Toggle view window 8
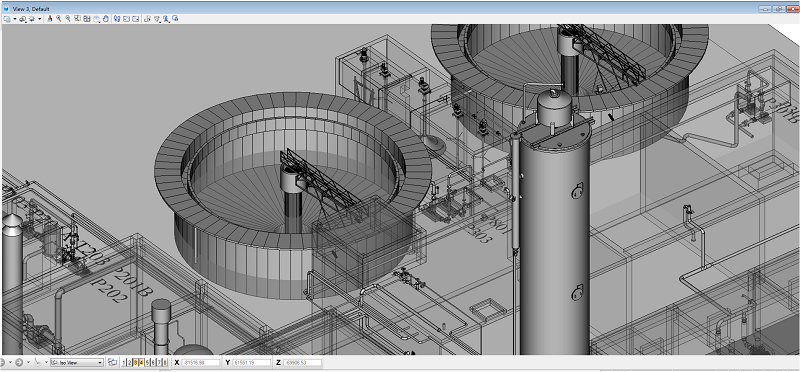This screenshot has height=372, width=800. (165, 362)
